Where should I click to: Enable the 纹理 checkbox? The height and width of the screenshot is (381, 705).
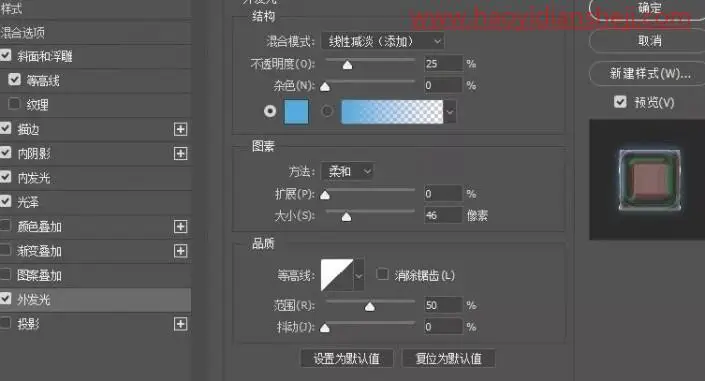point(14,104)
